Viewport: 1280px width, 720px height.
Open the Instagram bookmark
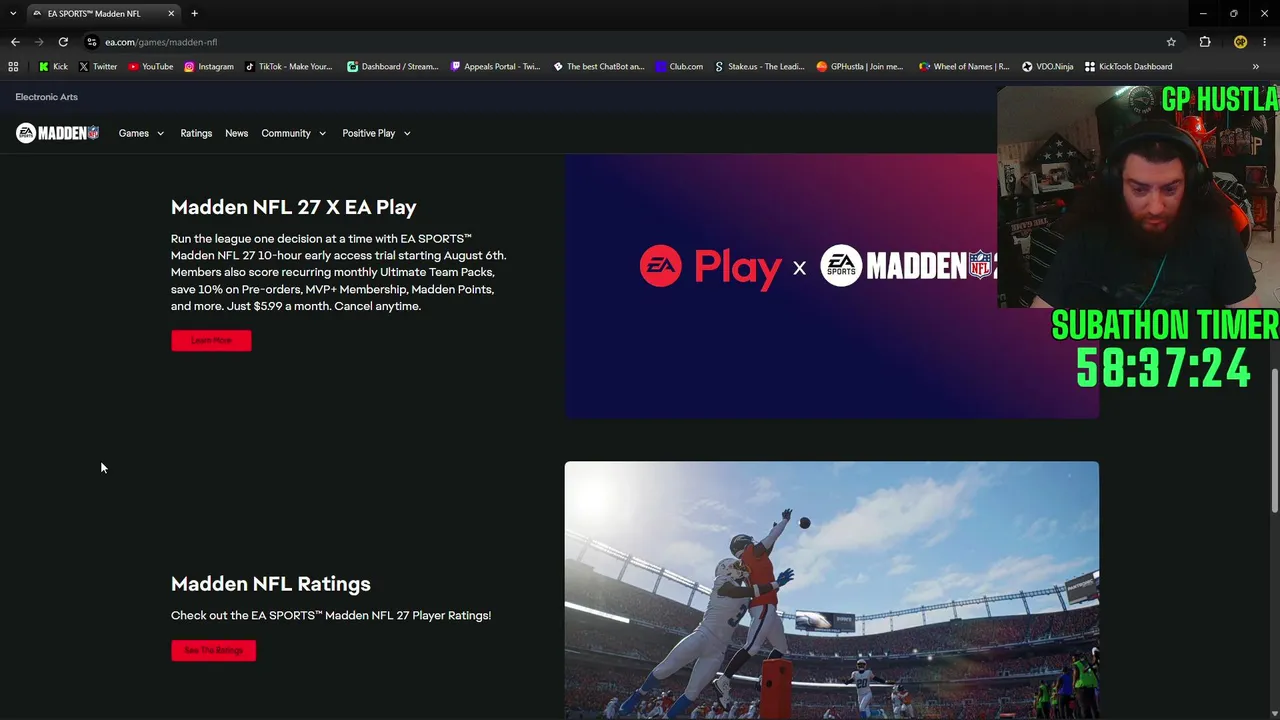click(x=209, y=67)
